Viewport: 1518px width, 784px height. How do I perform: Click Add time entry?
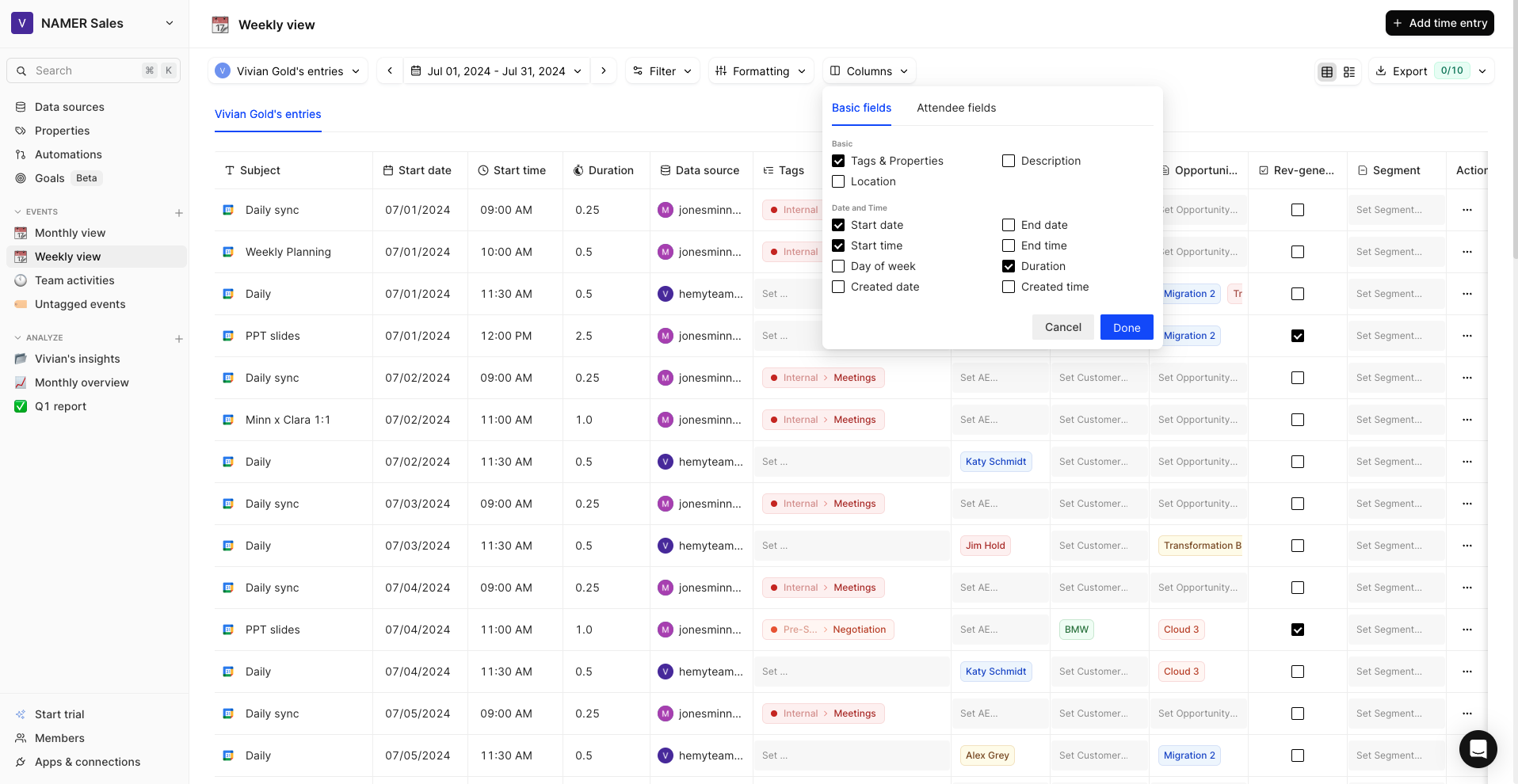[1440, 22]
